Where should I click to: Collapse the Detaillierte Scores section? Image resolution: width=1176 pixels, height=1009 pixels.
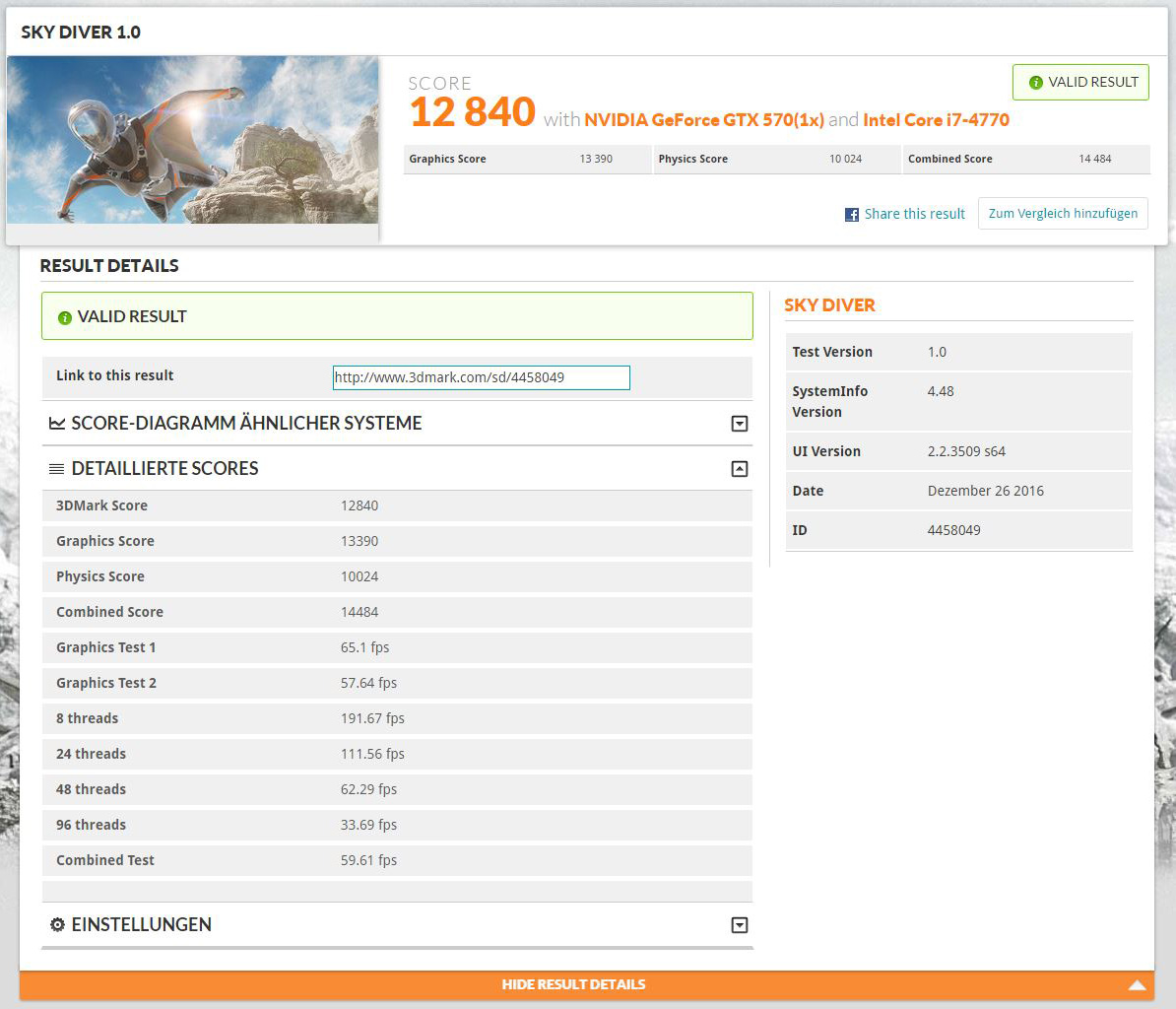[x=740, y=469]
